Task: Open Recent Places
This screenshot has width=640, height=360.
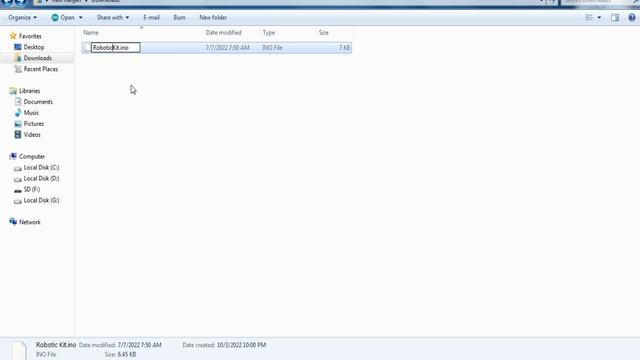Action: 40,69
